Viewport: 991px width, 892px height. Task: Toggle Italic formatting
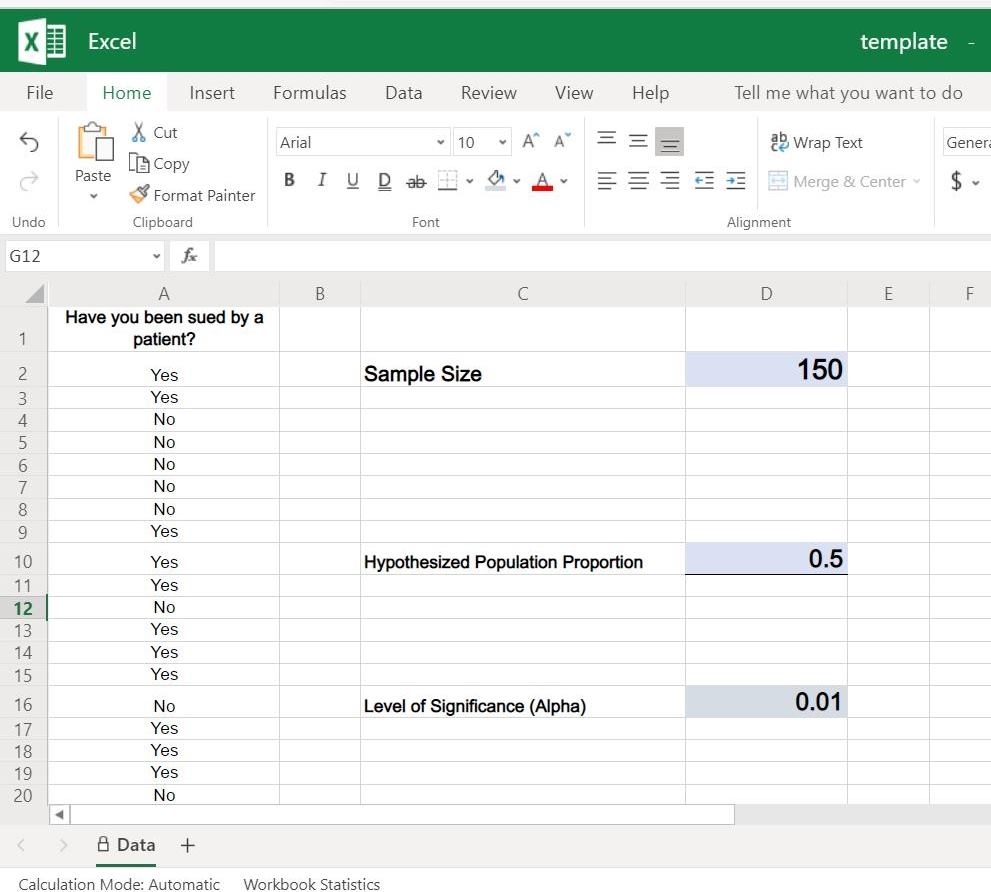coord(321,181)
